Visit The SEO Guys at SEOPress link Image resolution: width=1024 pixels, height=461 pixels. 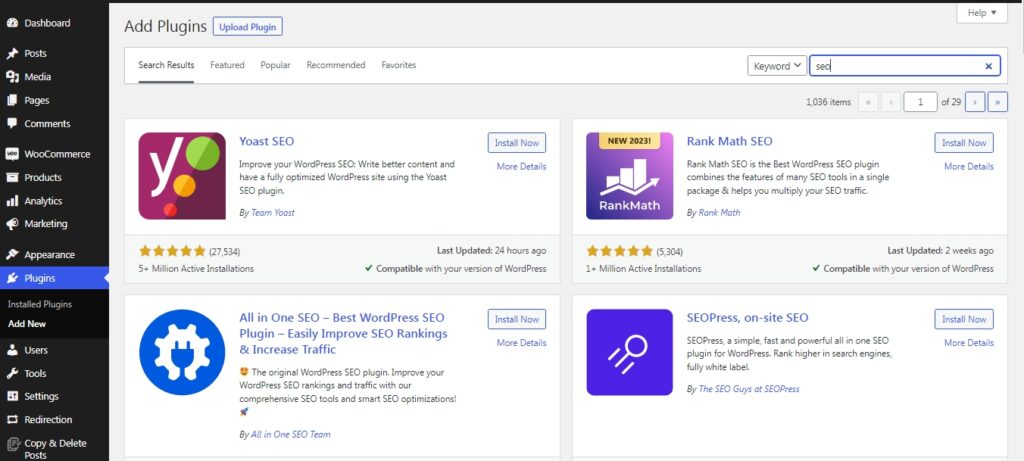tap(748, 389)
